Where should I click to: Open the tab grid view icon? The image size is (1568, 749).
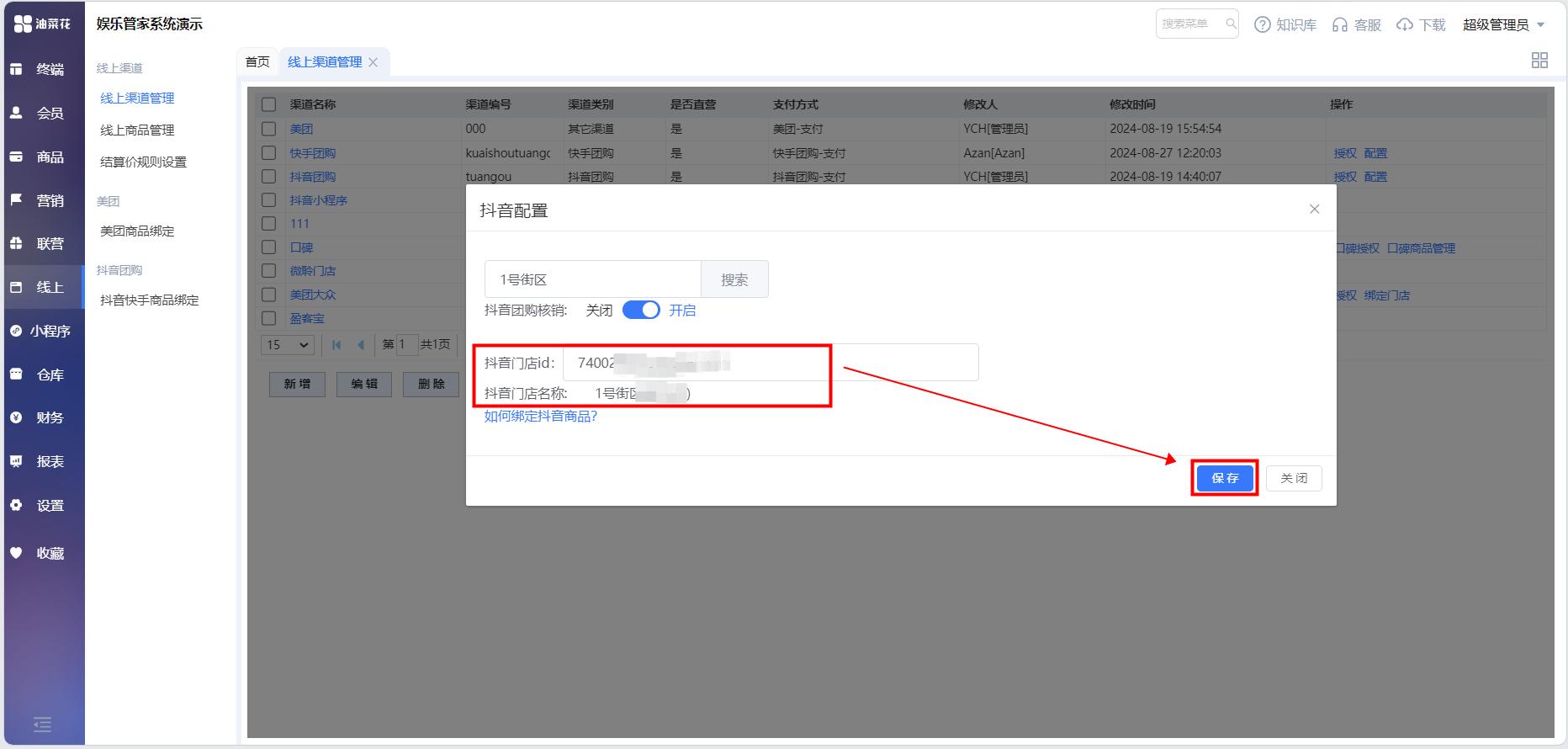tap(1539, 60)
